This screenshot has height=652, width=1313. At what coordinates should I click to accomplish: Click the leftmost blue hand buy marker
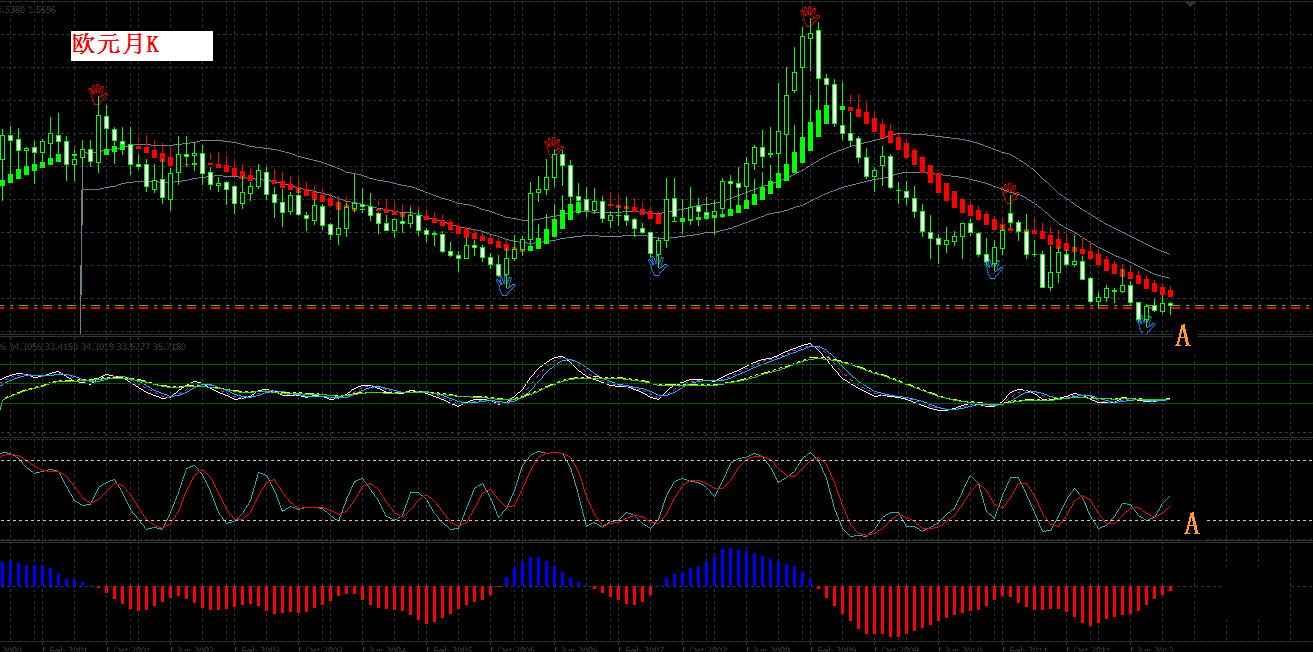tap(506, 285)
